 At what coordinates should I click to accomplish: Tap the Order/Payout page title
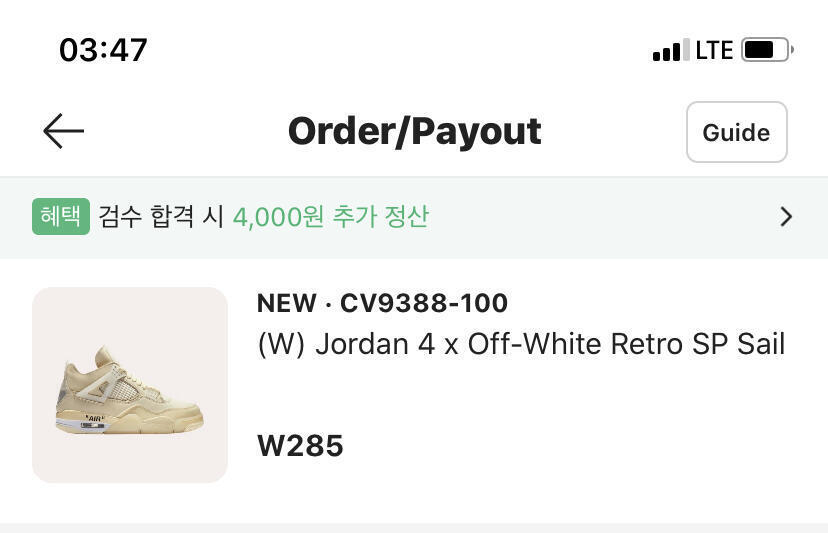coord(414,131)
